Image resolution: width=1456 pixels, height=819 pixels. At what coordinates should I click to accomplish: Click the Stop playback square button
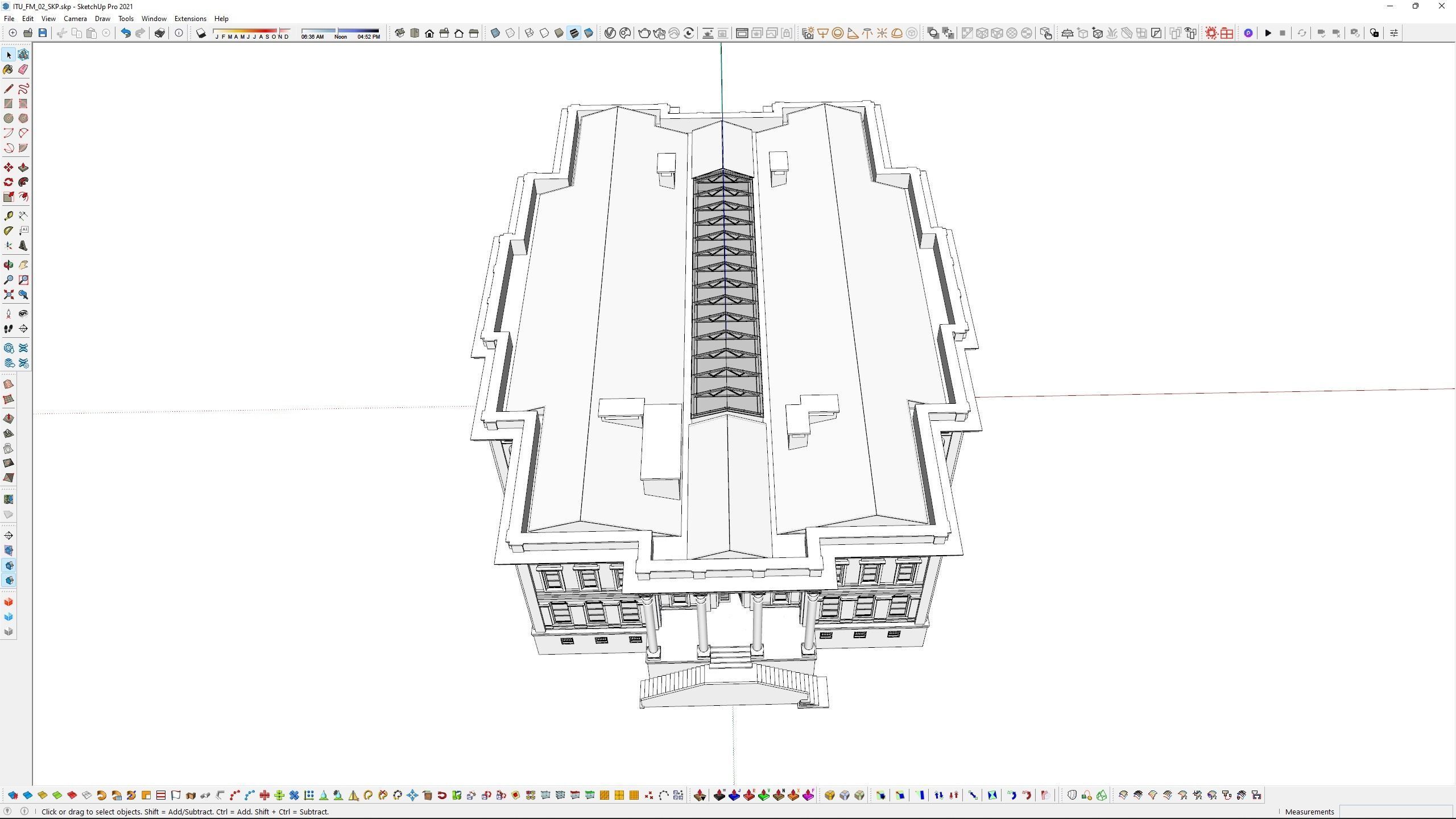(x=1283, y=33)
